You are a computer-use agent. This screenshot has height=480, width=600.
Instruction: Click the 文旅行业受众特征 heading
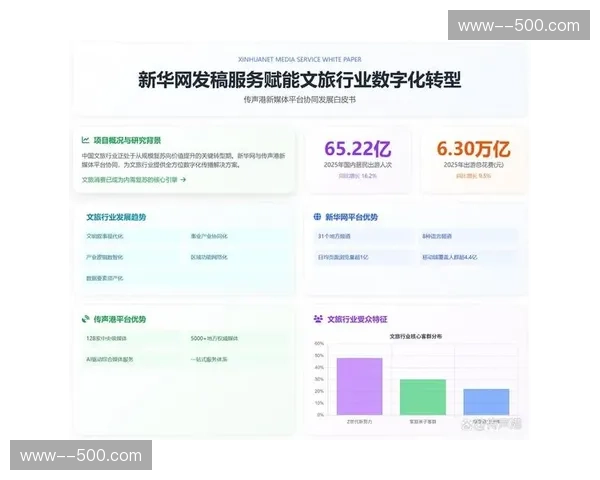click(357, 319)
